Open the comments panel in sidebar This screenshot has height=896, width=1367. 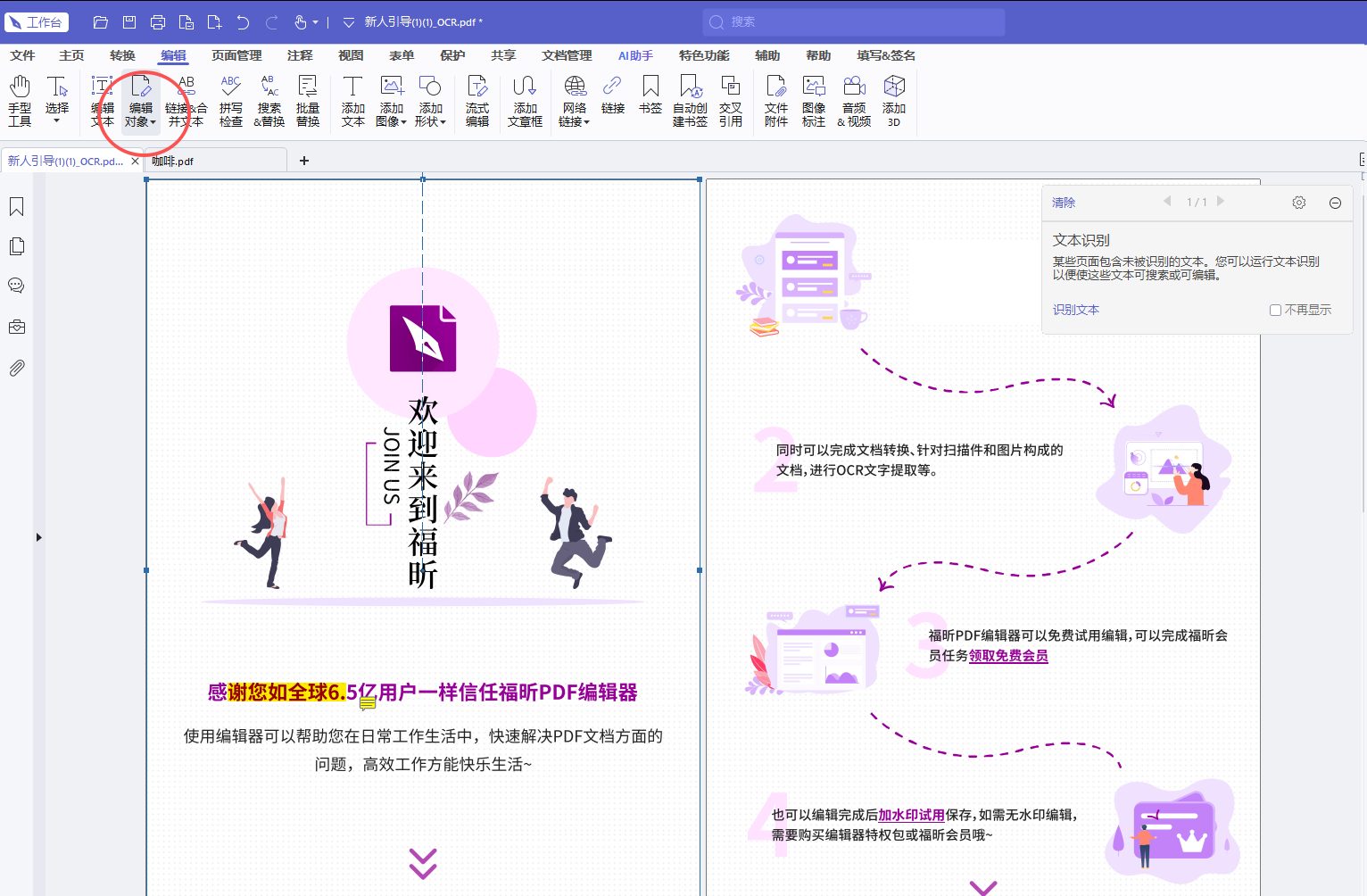tap(16, 286)
